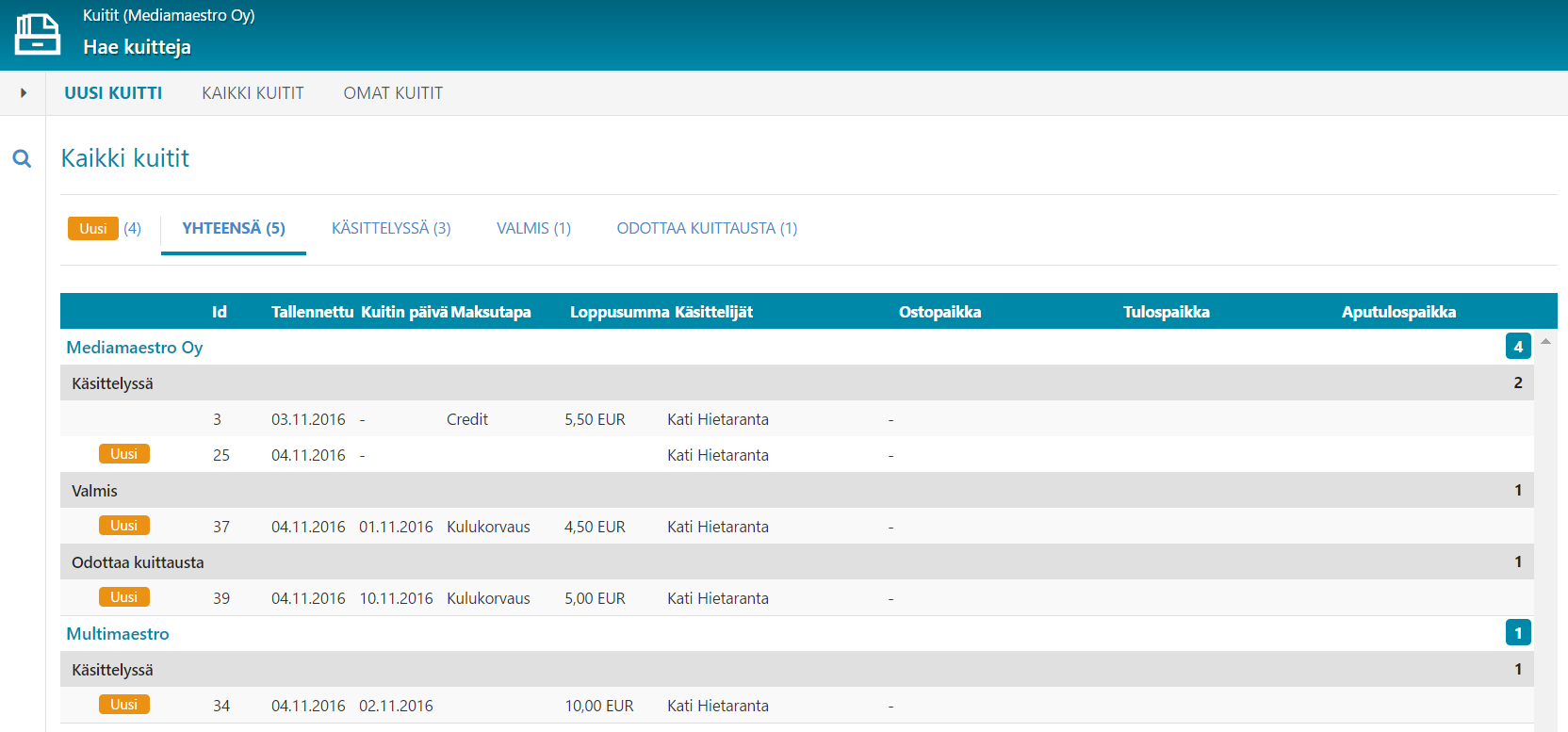Select the YHTEENSÄ (5) tab

point(234,228)
